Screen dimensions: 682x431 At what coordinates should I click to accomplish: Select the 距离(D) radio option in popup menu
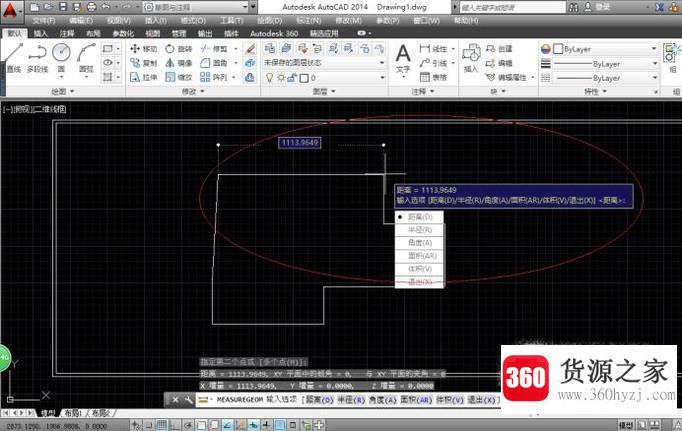click(x=419, y=217)
